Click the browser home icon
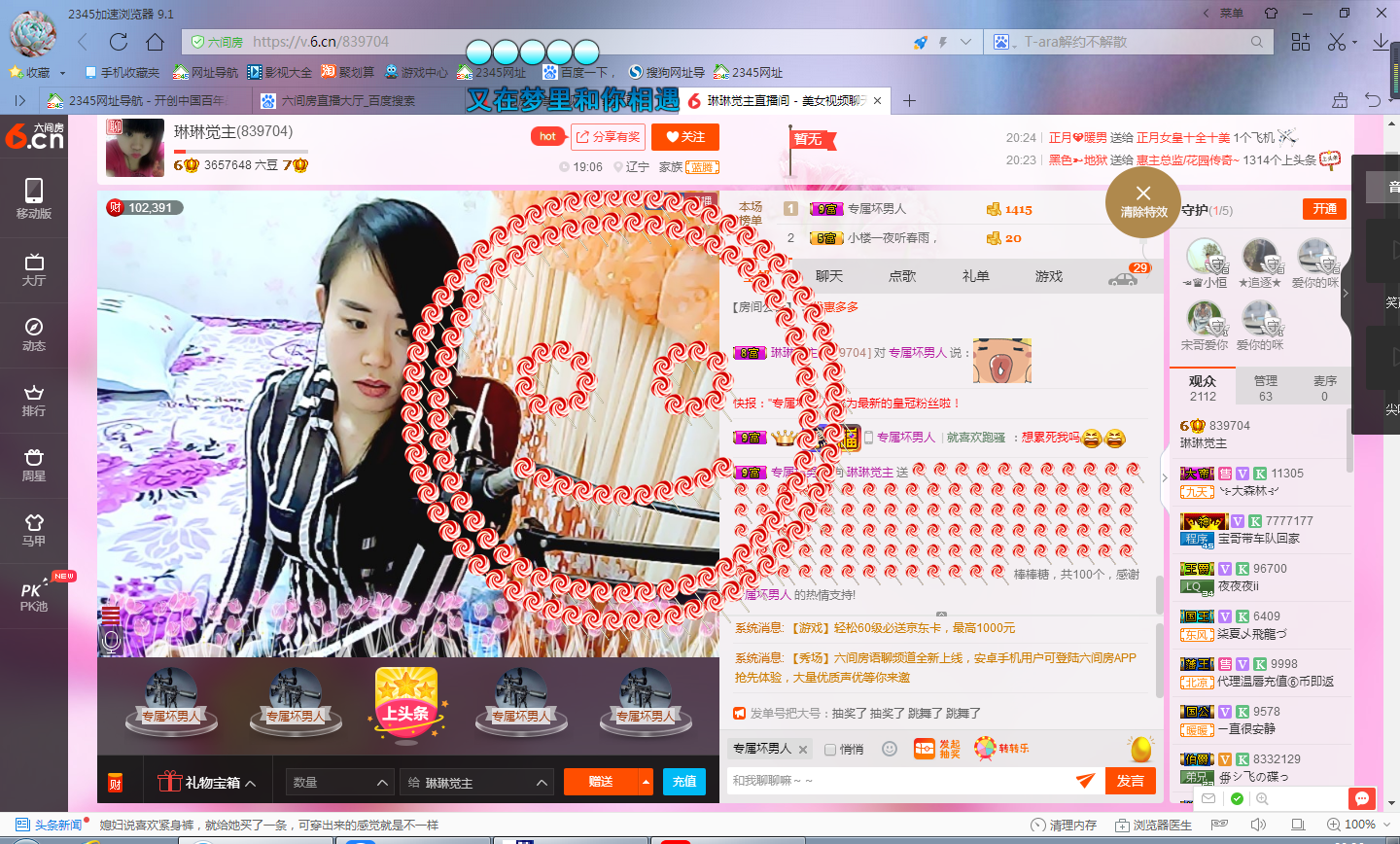 coord(155,42)
